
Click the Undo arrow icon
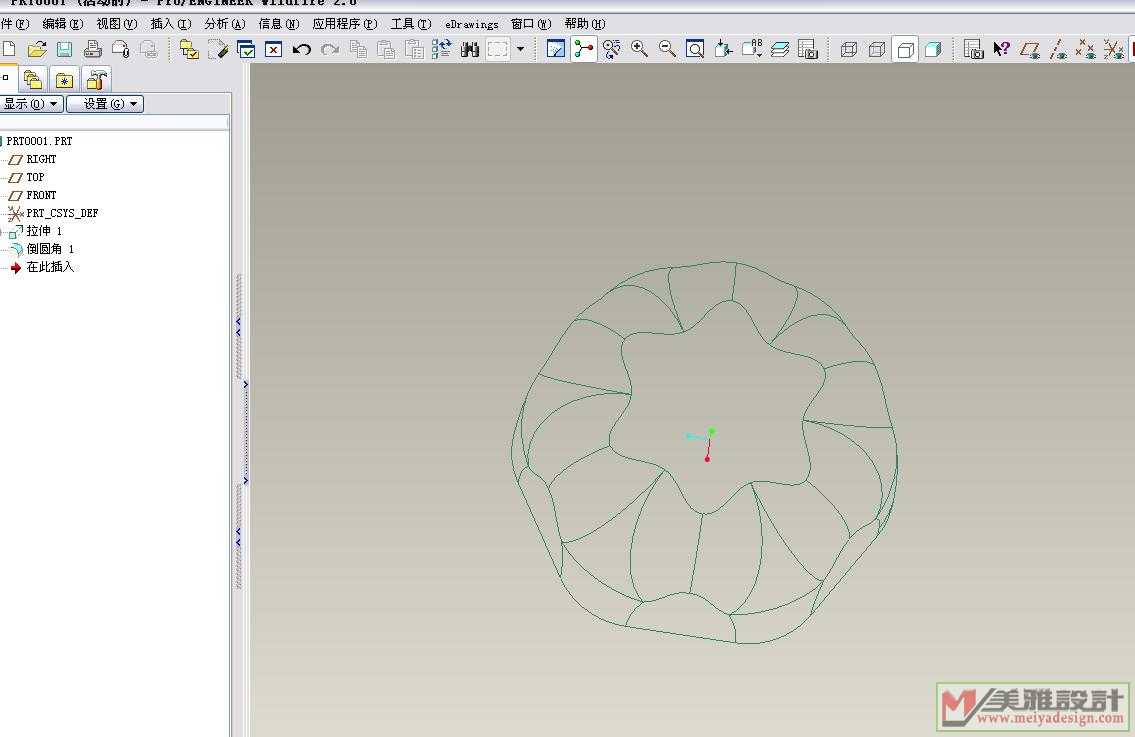coord(301,49)
